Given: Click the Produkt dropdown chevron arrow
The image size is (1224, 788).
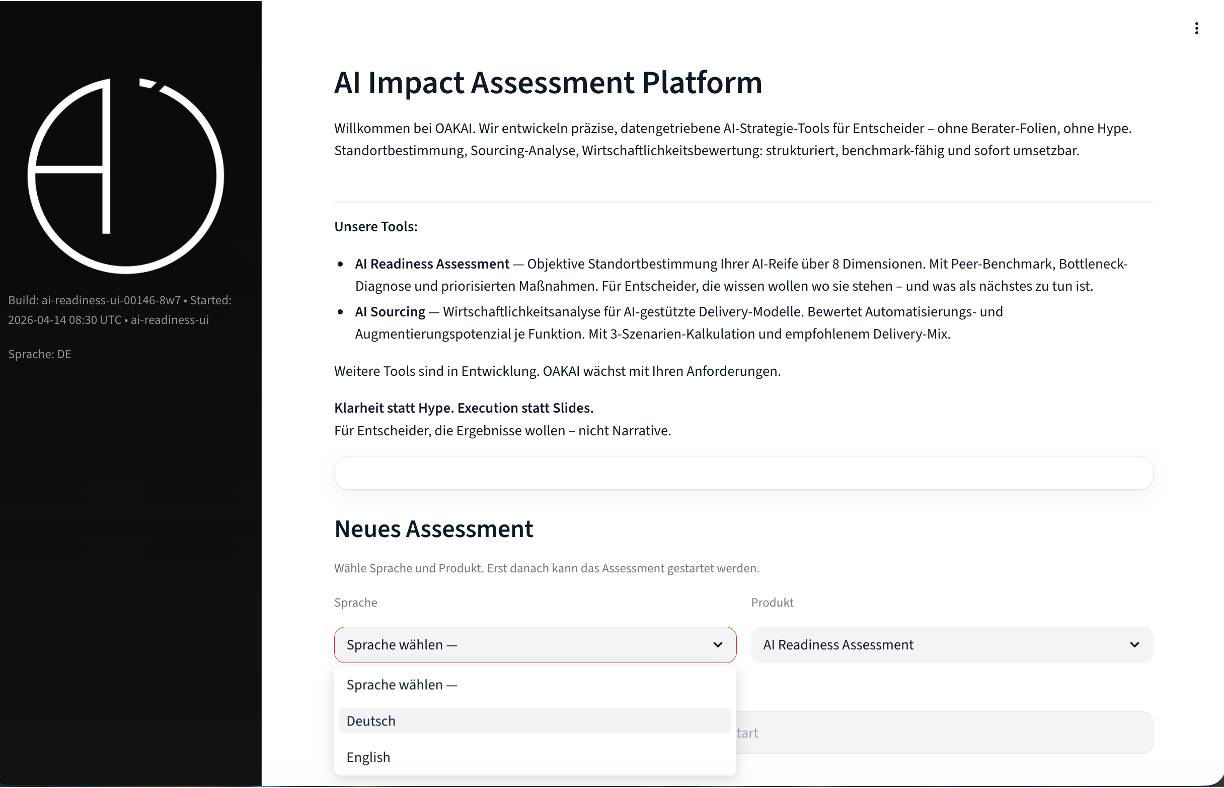Looking at the screenshot, I should (x=1134, y=645).
